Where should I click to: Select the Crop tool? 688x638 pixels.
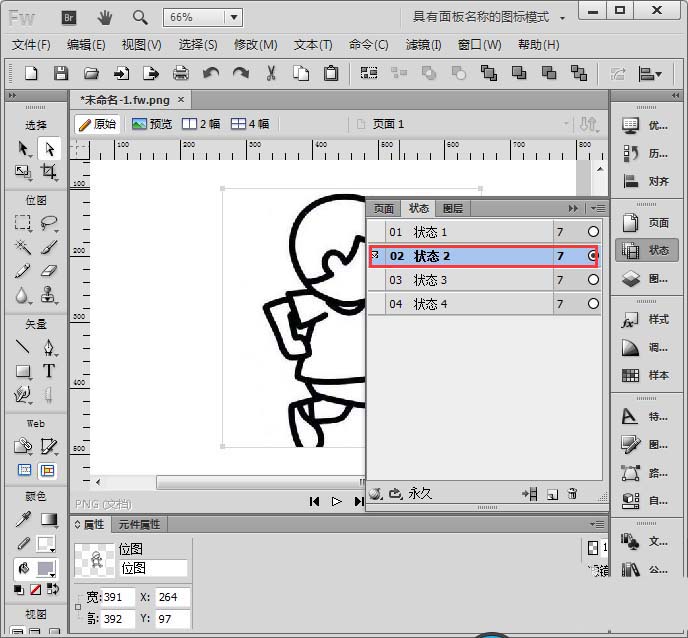[x=49, y=172]
